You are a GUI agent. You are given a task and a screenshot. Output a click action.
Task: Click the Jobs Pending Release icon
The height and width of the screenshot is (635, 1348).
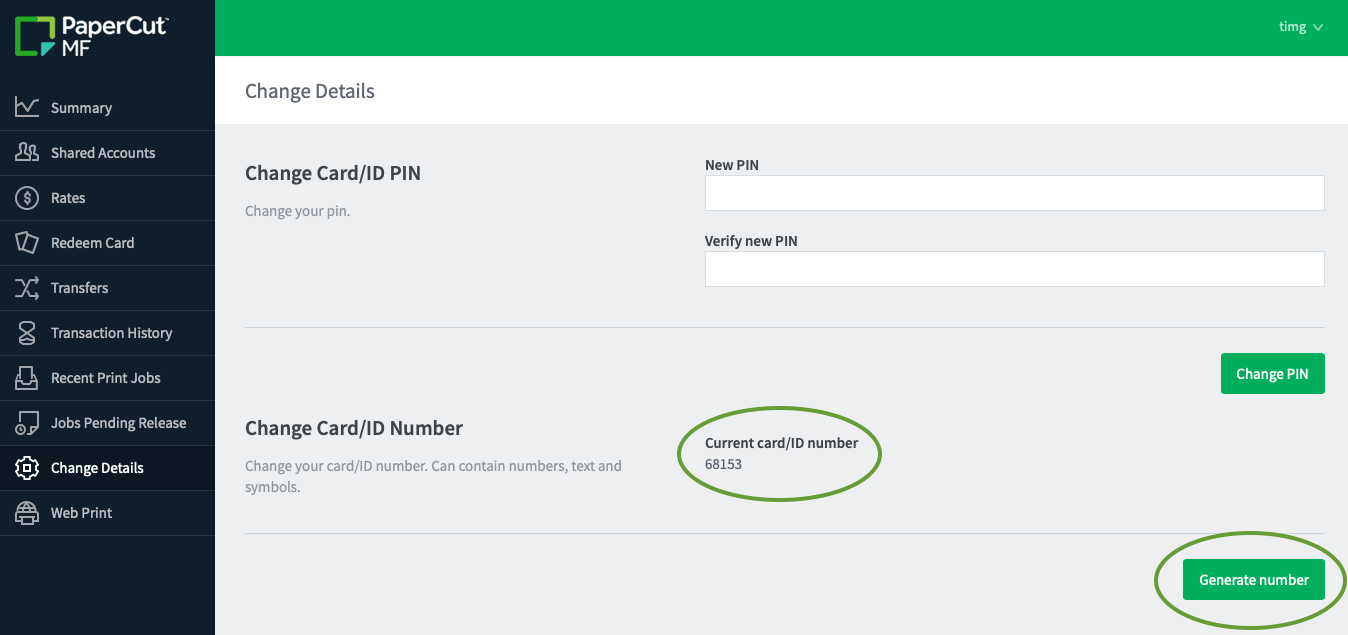pyautogui.click(x=27, y=423)
